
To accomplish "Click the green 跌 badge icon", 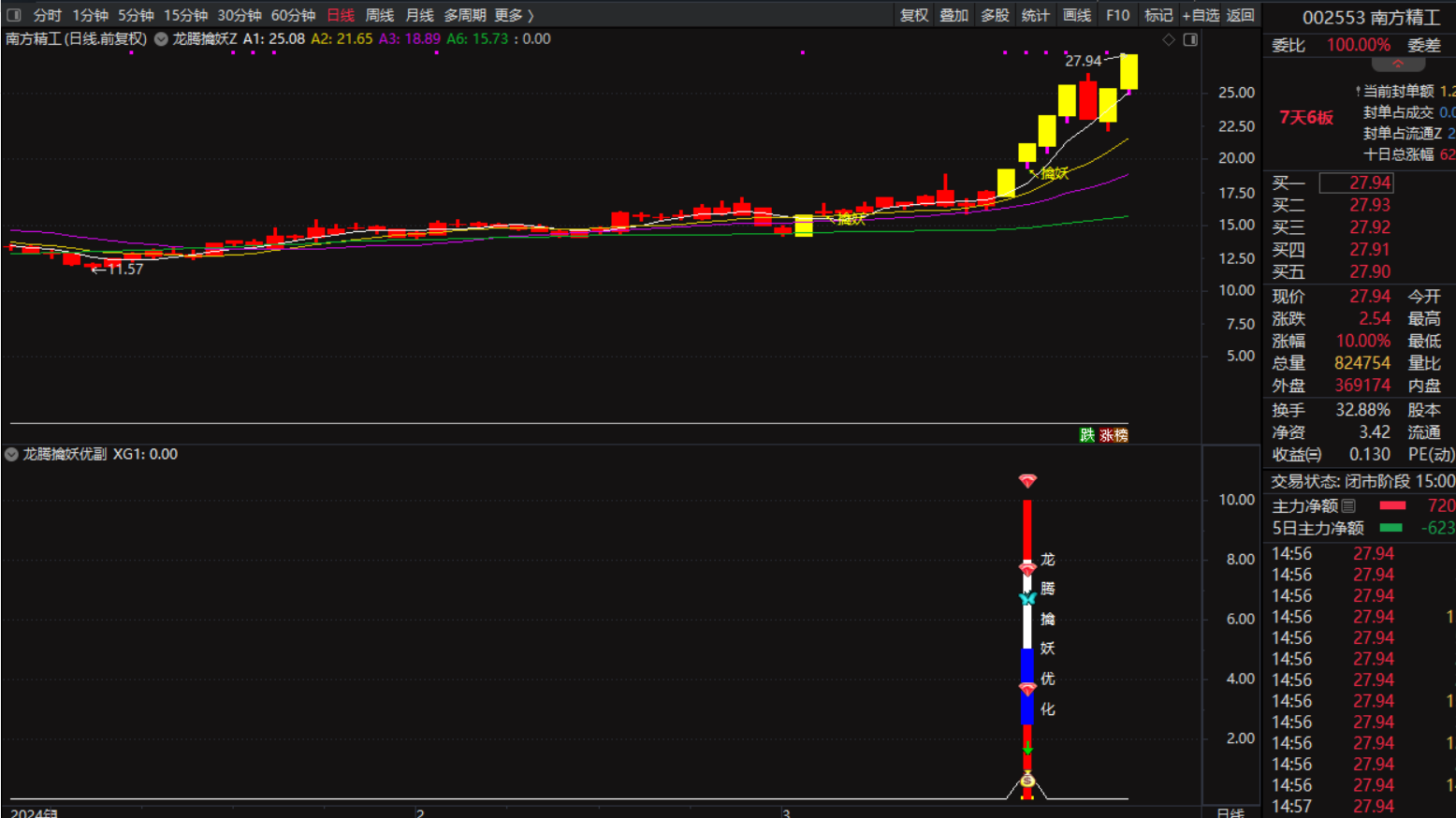I will tap(1086, 435).
